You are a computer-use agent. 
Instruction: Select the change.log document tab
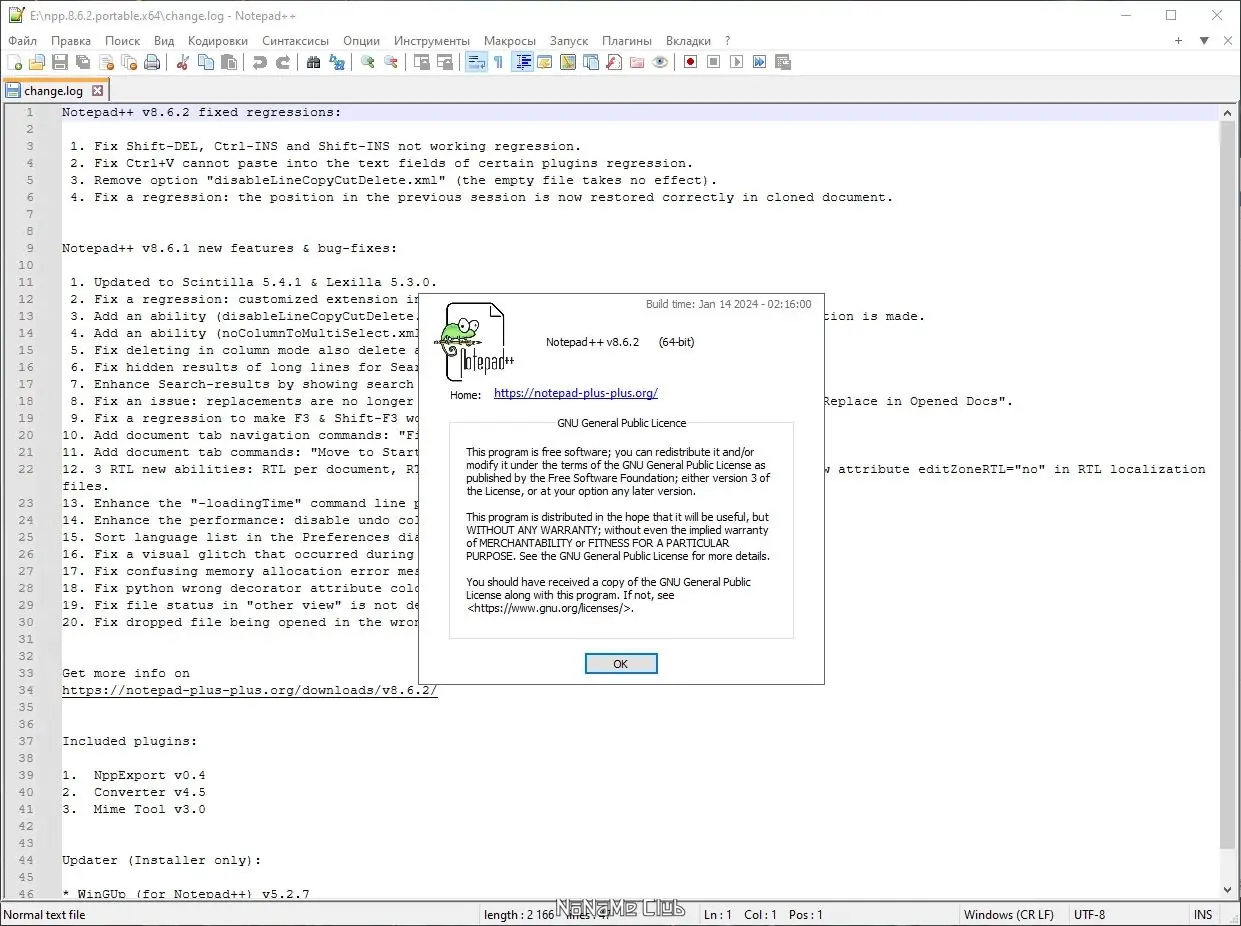[x=54, y=91]
